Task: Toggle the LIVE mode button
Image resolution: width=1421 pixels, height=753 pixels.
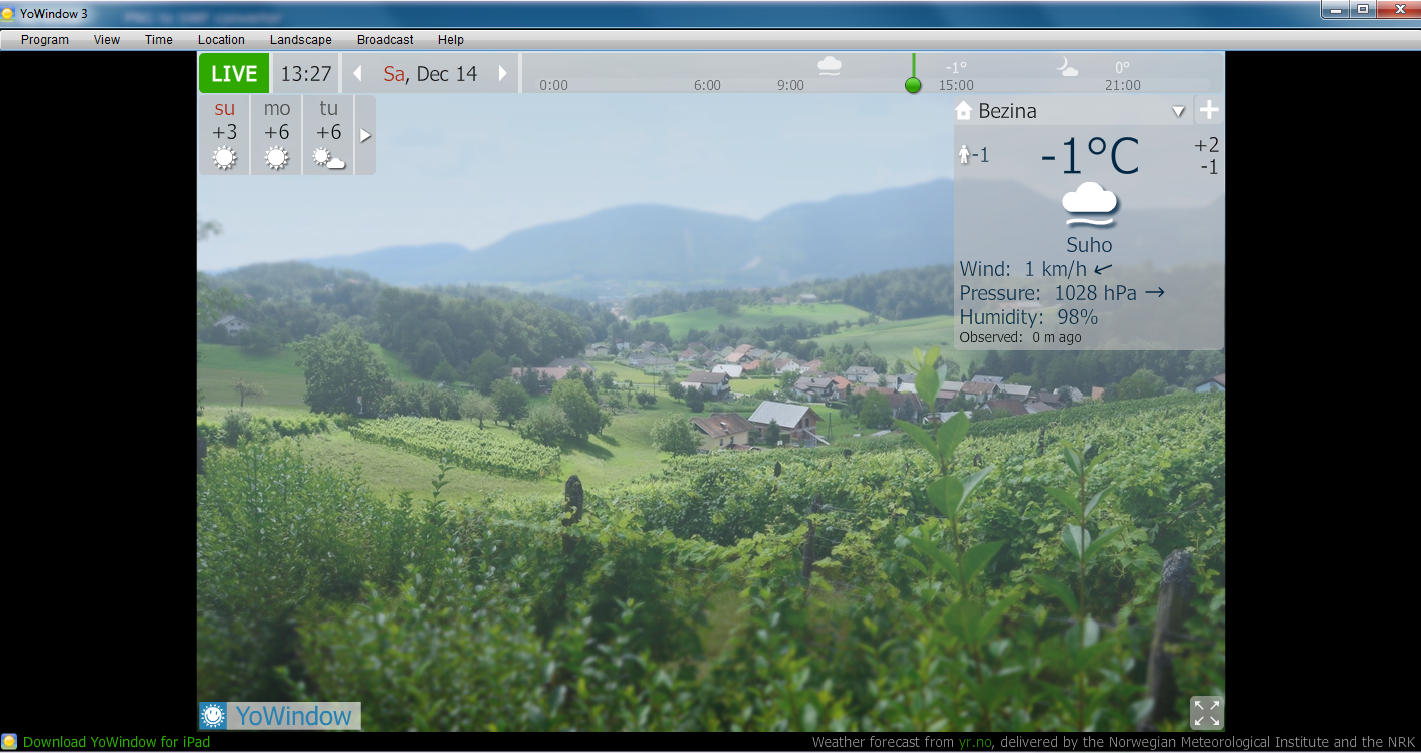Action: [x=234, y=74]
